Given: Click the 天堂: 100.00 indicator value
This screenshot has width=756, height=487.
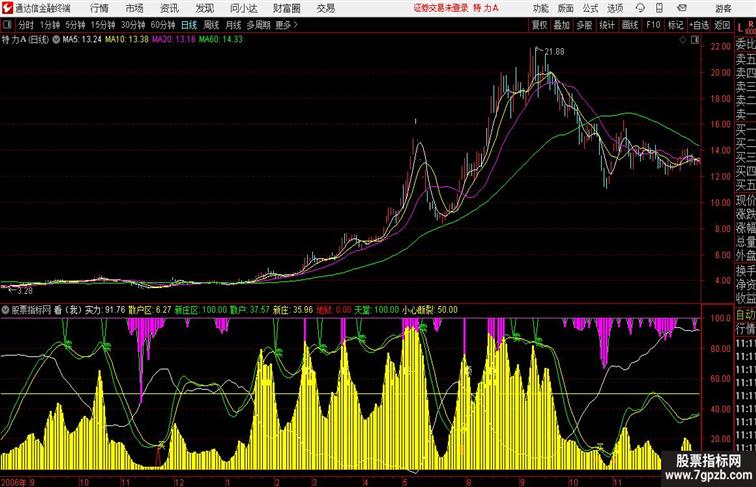Looking at the screenshot, I should coord(377,310).
